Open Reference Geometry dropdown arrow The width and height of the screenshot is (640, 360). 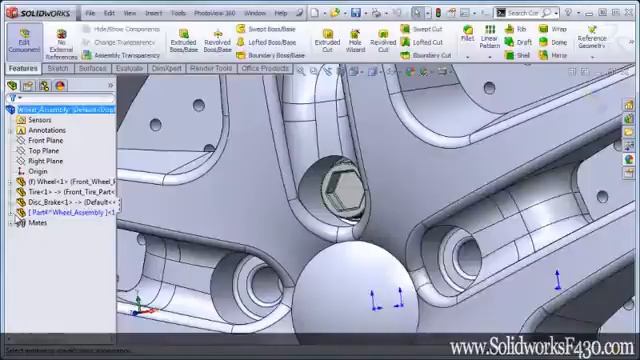pyautogui.click(x=592, y=57)
